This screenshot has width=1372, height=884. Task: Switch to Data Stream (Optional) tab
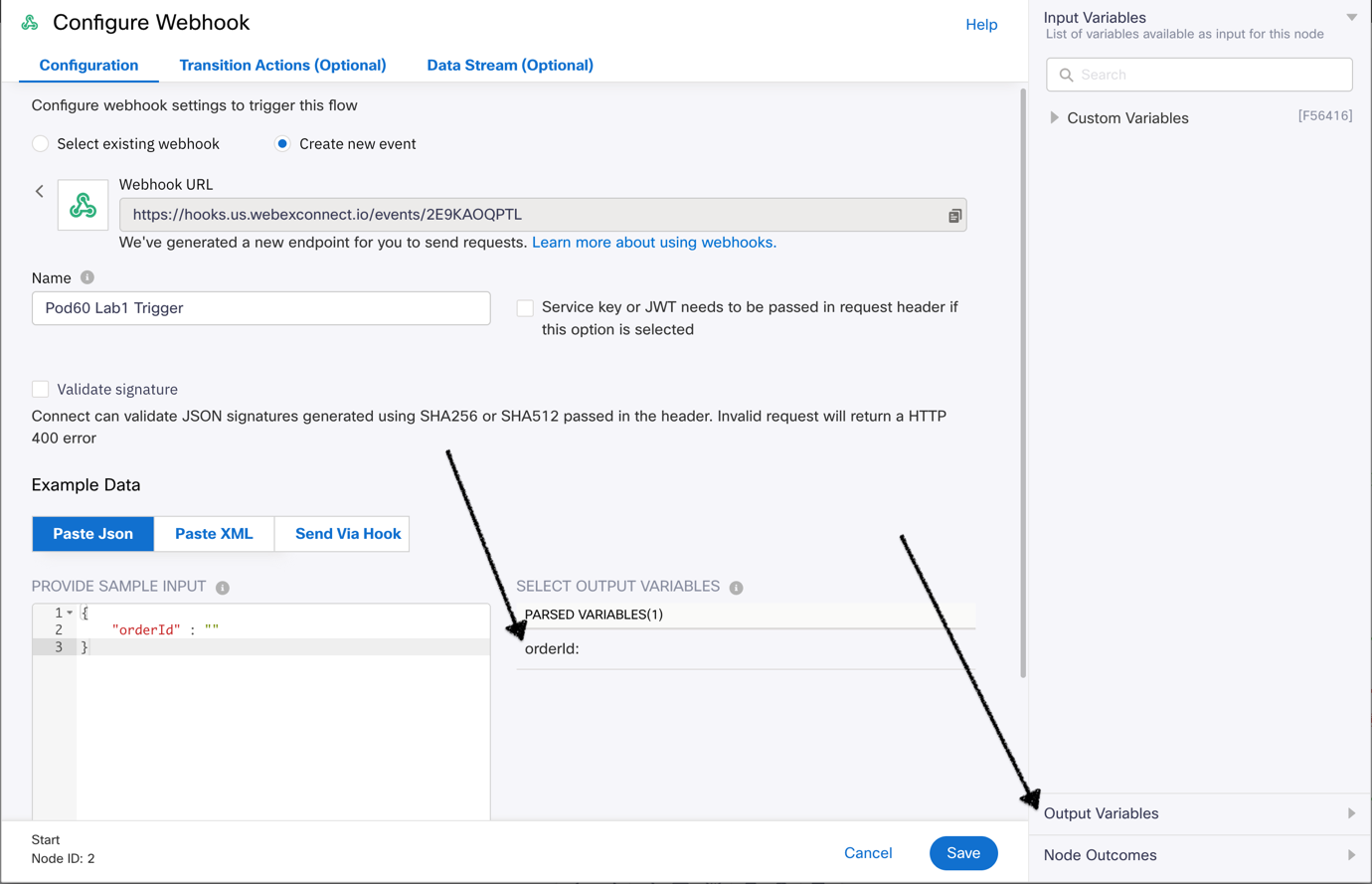coord(510,66)
